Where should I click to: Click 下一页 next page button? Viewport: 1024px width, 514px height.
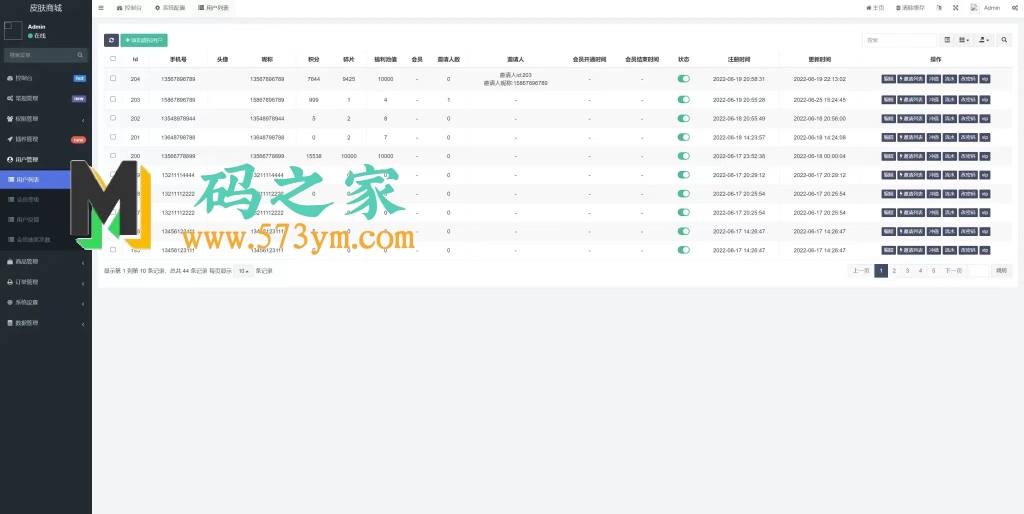pos(953,271)
